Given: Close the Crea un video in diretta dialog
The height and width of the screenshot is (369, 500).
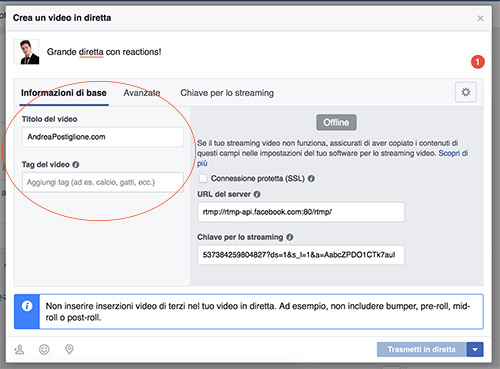Looking at the screenshot, I should click(x=480, y=18).
